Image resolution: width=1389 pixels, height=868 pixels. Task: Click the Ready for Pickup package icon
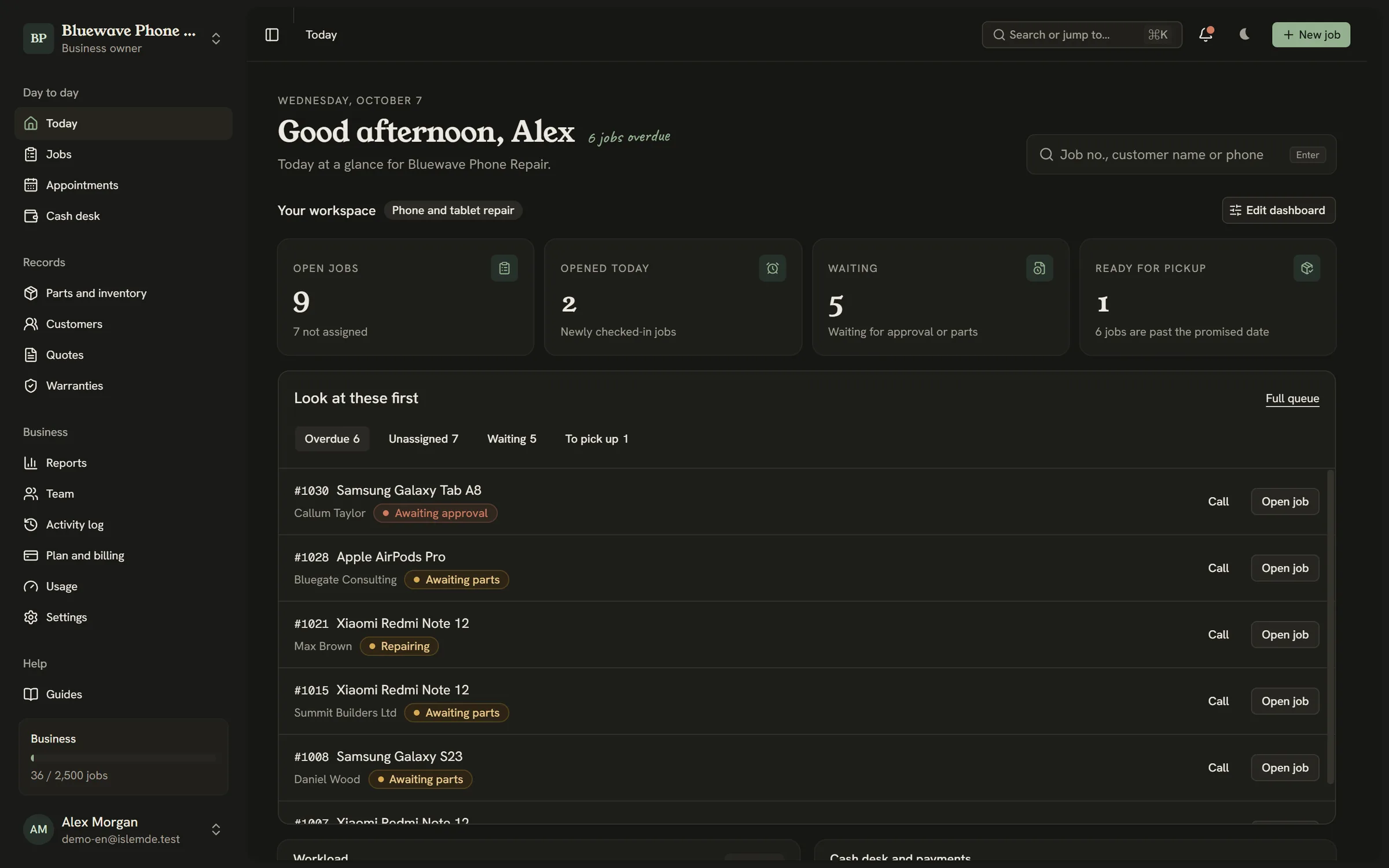click(1307, 268)
